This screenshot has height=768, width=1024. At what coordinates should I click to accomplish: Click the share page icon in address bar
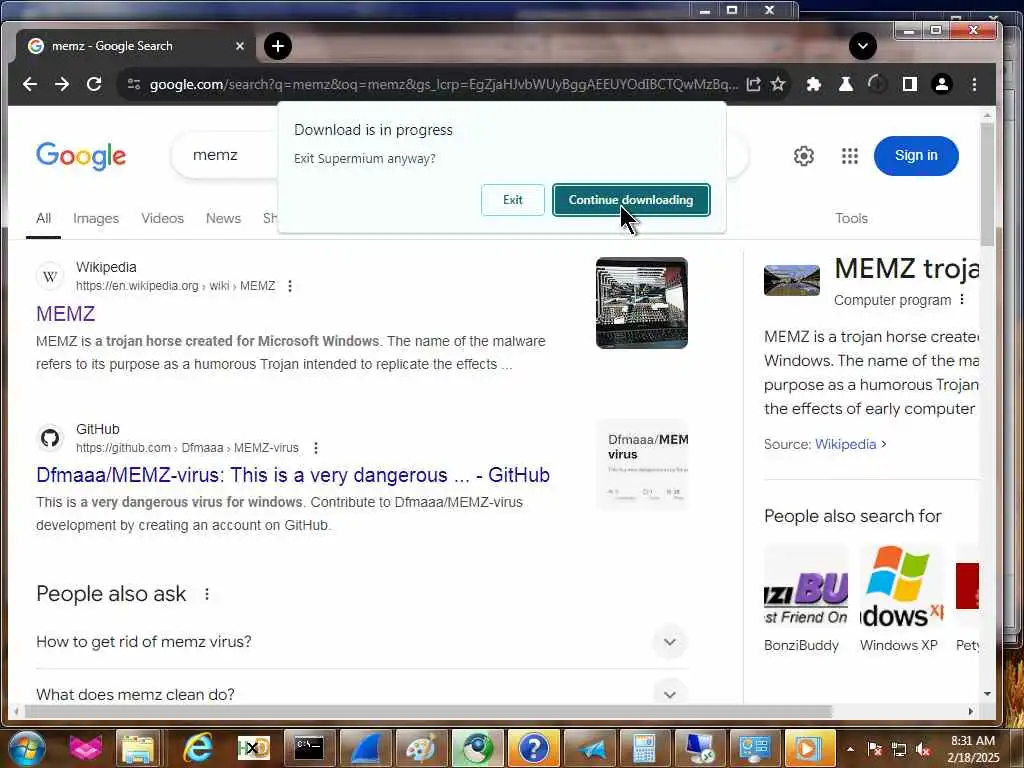(754, 84)
